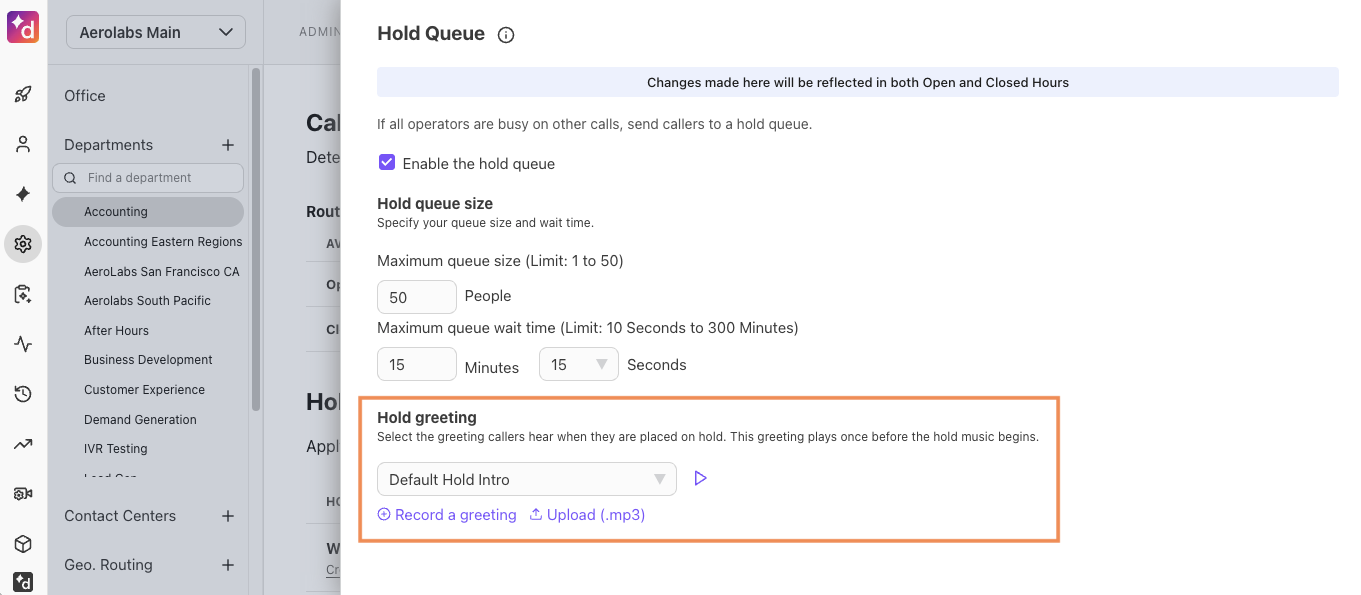1361x595 pixels.
Task: Open the analytics trend arrow icon
Action: point(23,444)
